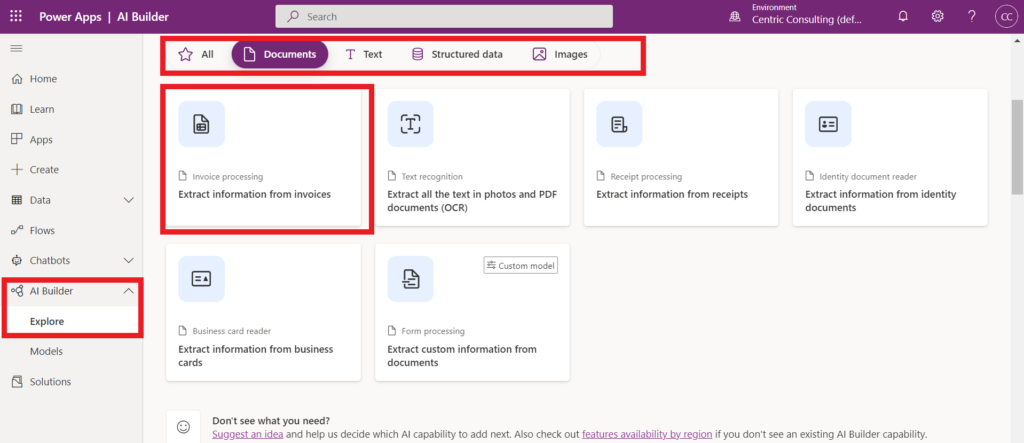Click the Search input field
The height and width of the screenshot is (443, 1024).
[444, 16]
